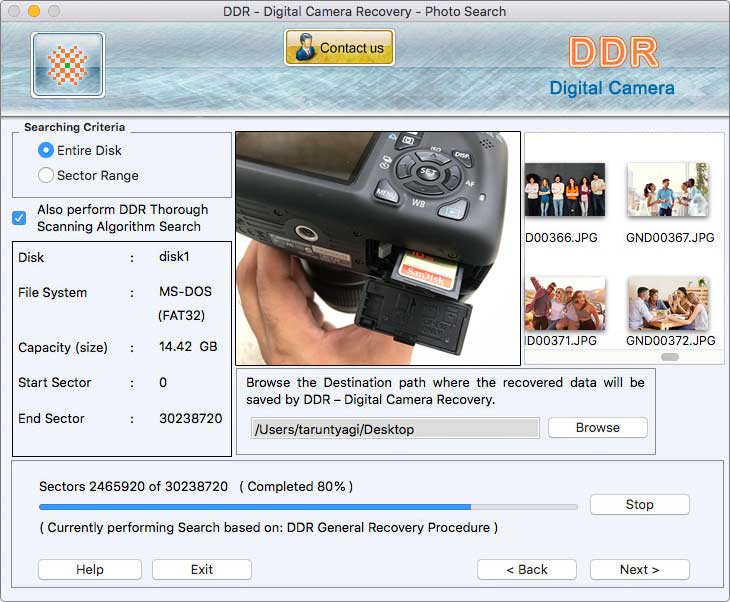Click the Contact us button
The image size is (730, 602).
339,47
